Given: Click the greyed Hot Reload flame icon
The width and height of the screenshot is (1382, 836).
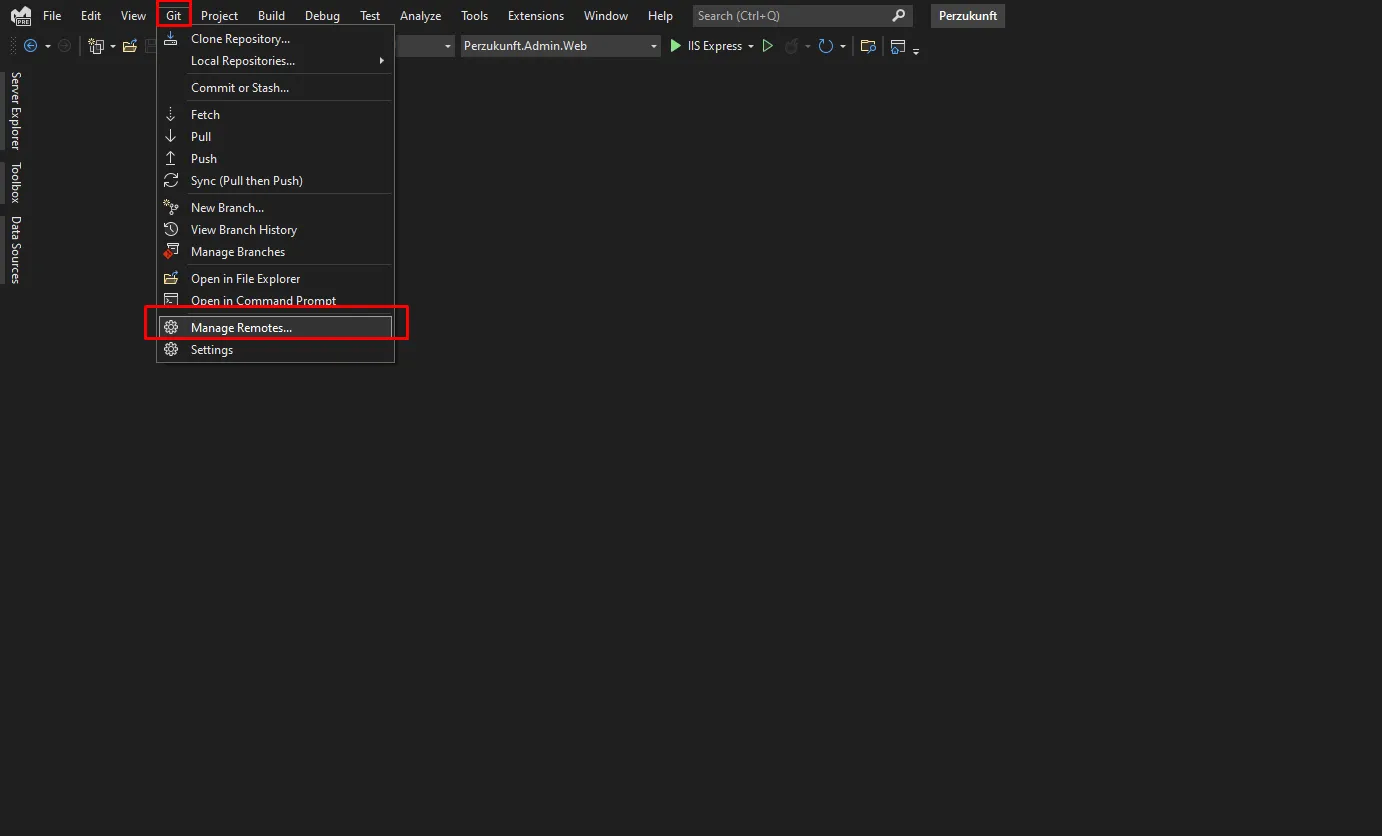Looking at the screenshot, I should click(791, 46).
